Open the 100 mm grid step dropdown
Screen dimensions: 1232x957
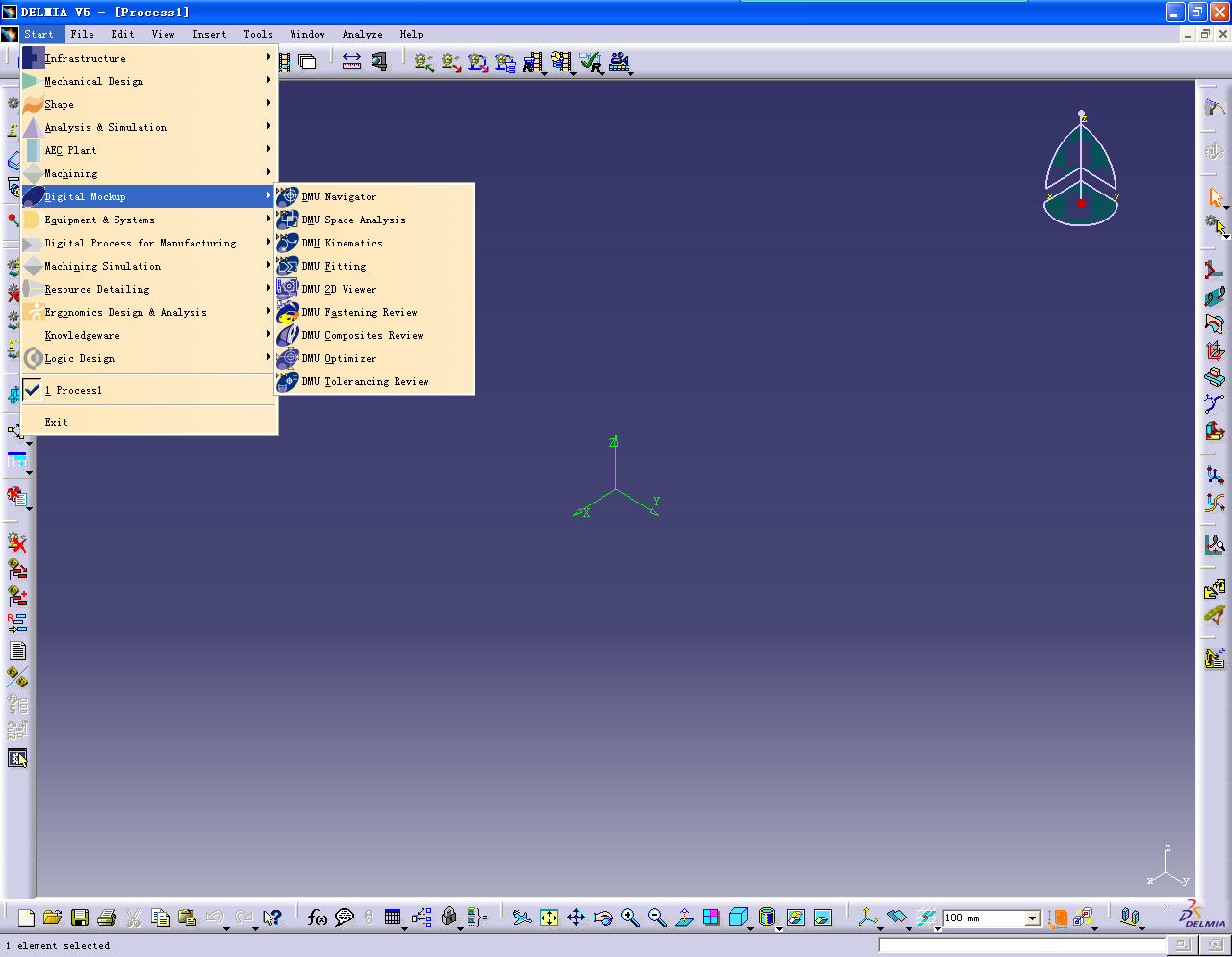[x=1033, y=918]
